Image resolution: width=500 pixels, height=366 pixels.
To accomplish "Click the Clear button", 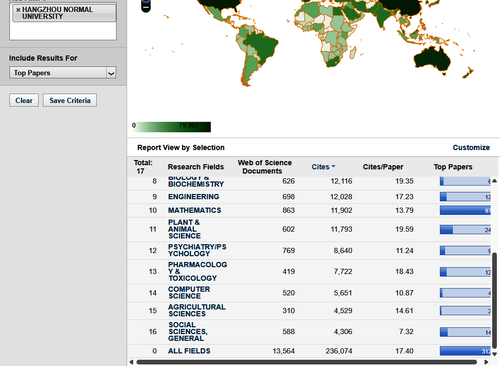I will 24,100.
